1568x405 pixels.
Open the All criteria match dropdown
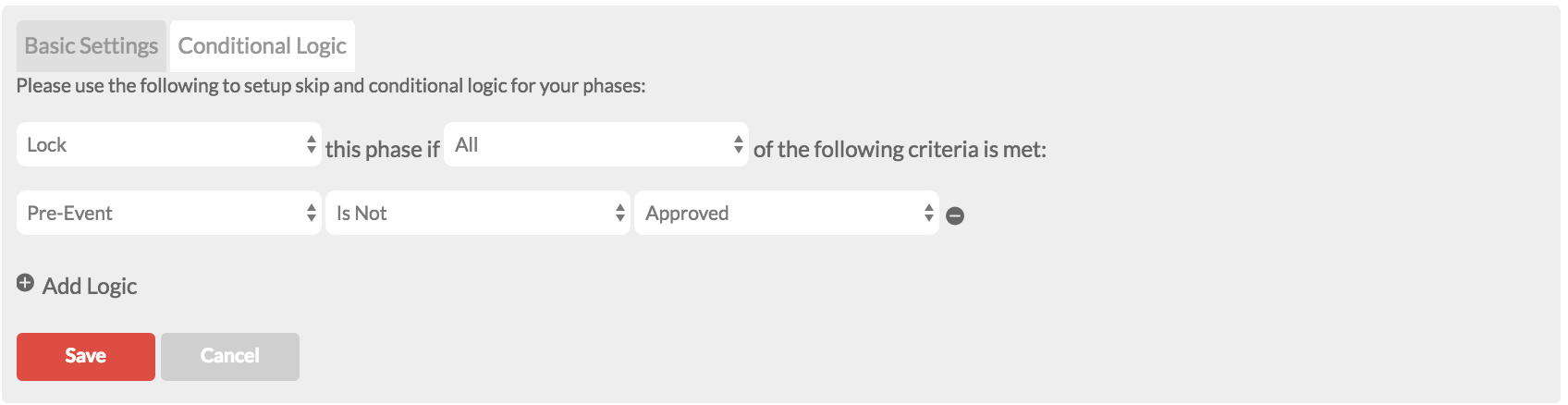pyautogui.click(x=584, y=144)
